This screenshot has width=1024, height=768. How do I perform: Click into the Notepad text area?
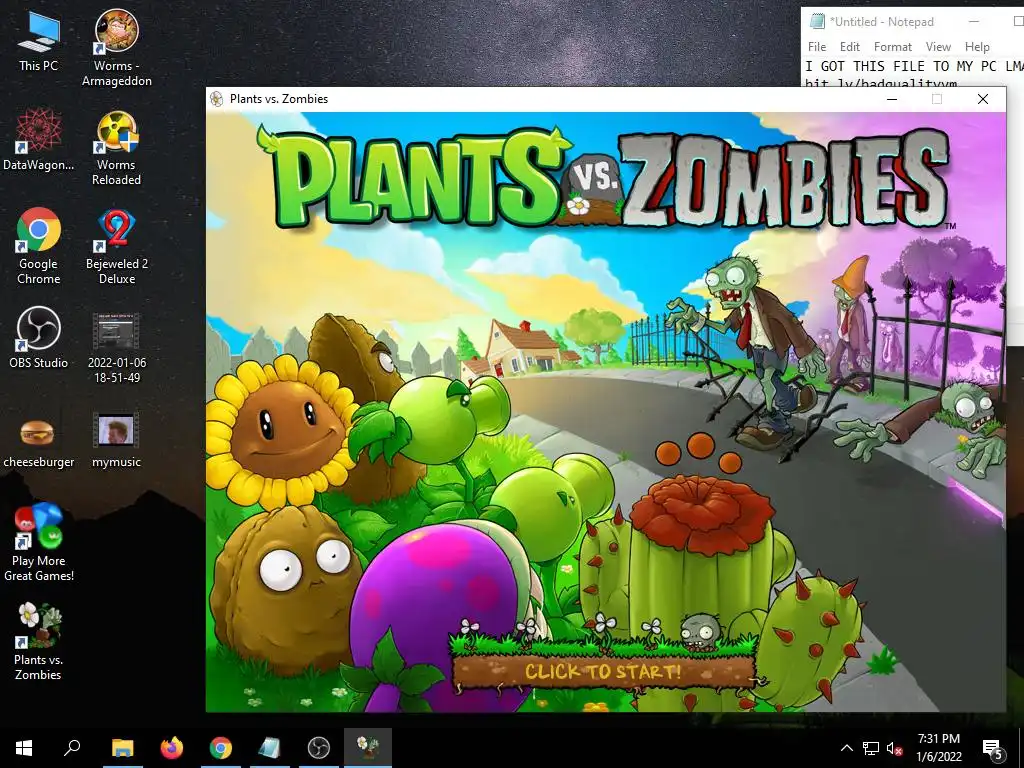click(x=912, y=72)
